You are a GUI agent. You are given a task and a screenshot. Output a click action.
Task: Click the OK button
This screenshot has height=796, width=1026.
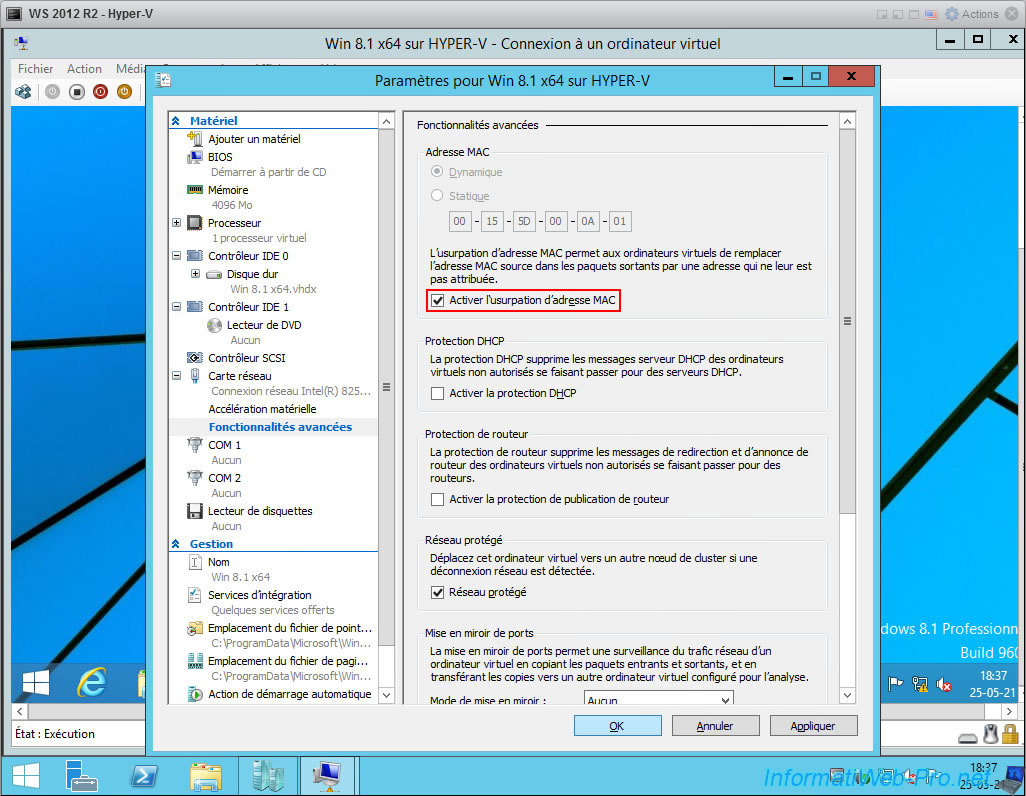tap(617, 726)
